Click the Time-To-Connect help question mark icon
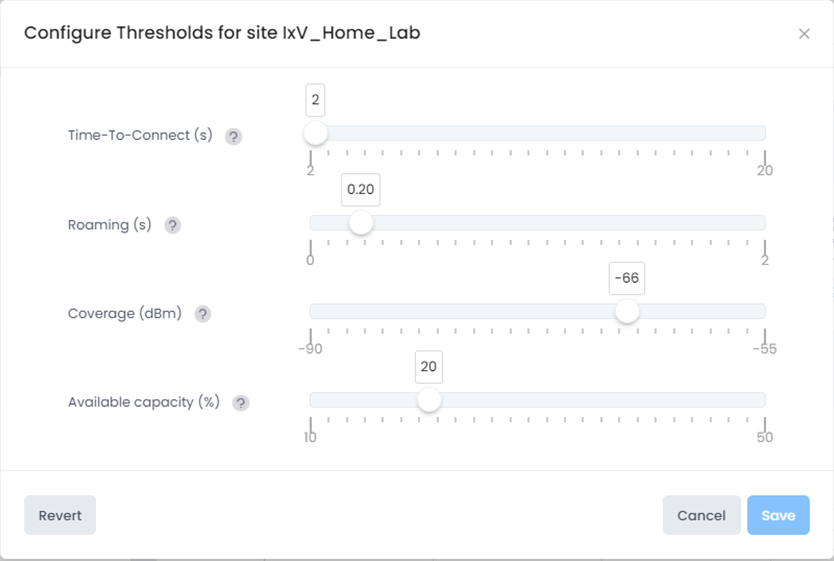The width and height of the screenshot is (834, 561). [233, 137]
